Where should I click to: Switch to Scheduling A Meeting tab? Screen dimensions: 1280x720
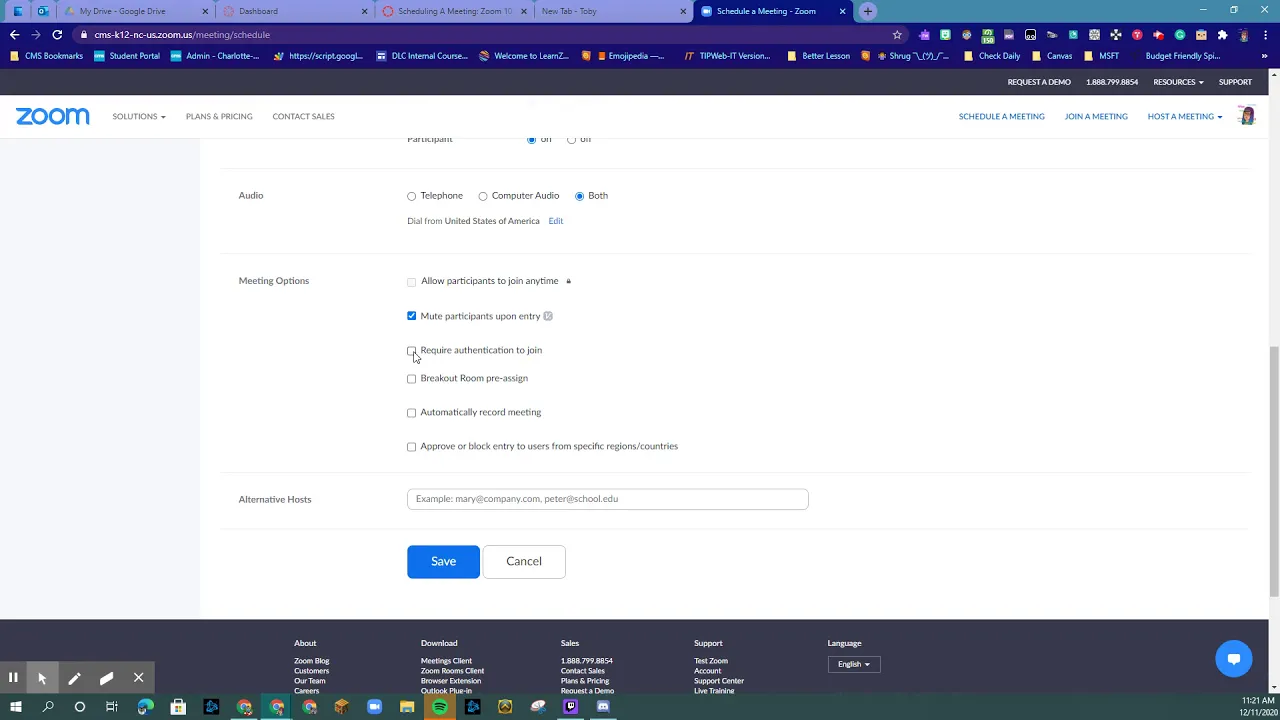[455, 11]
